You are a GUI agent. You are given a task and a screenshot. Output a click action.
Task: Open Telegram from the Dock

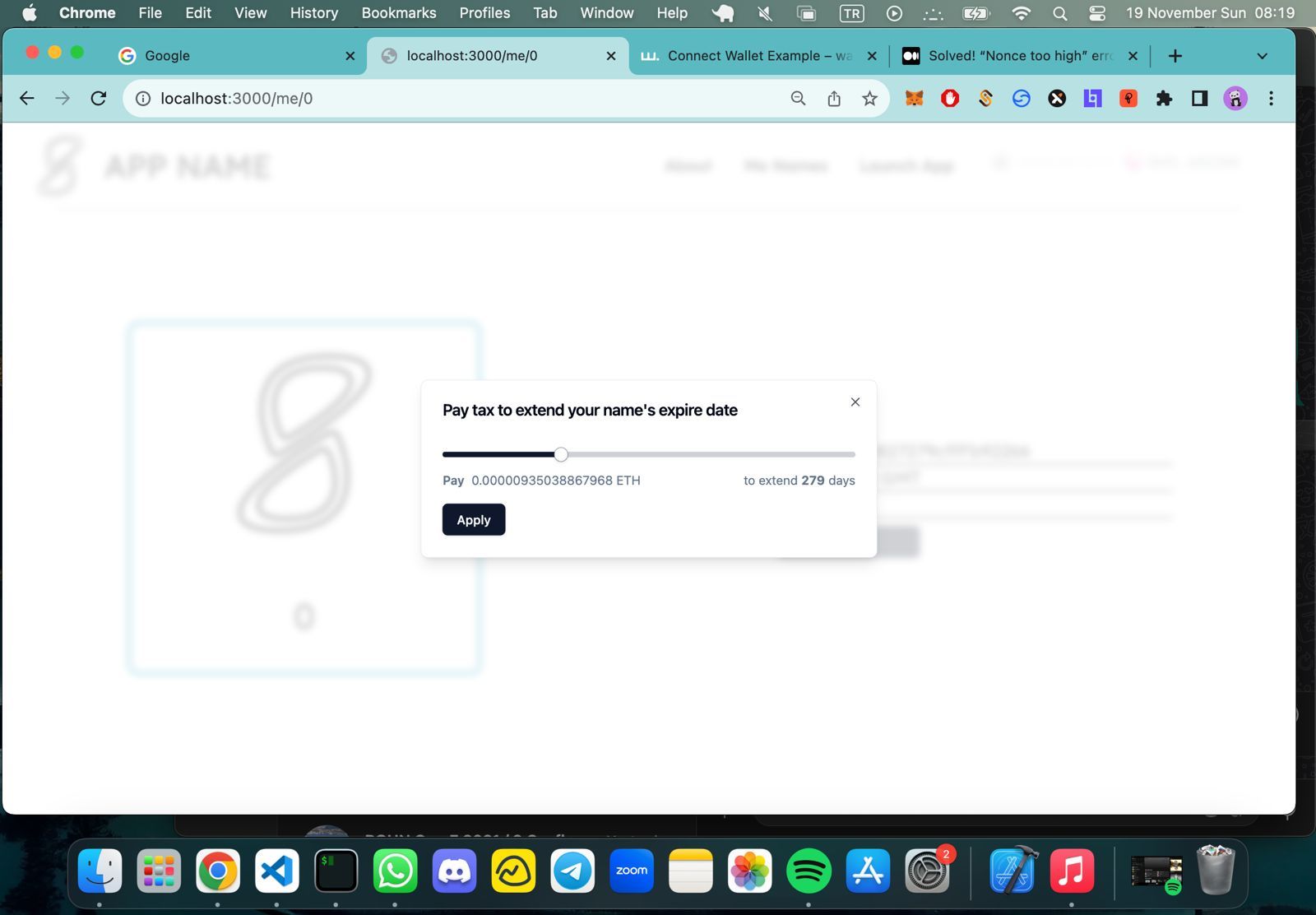coord(572,871)
